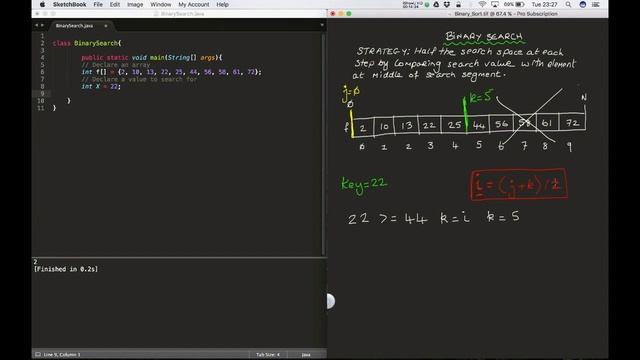This screenshot has height=360, width=640.
Task: Open Notification Center
Action: pyautogui.click(x=596, y=4)
